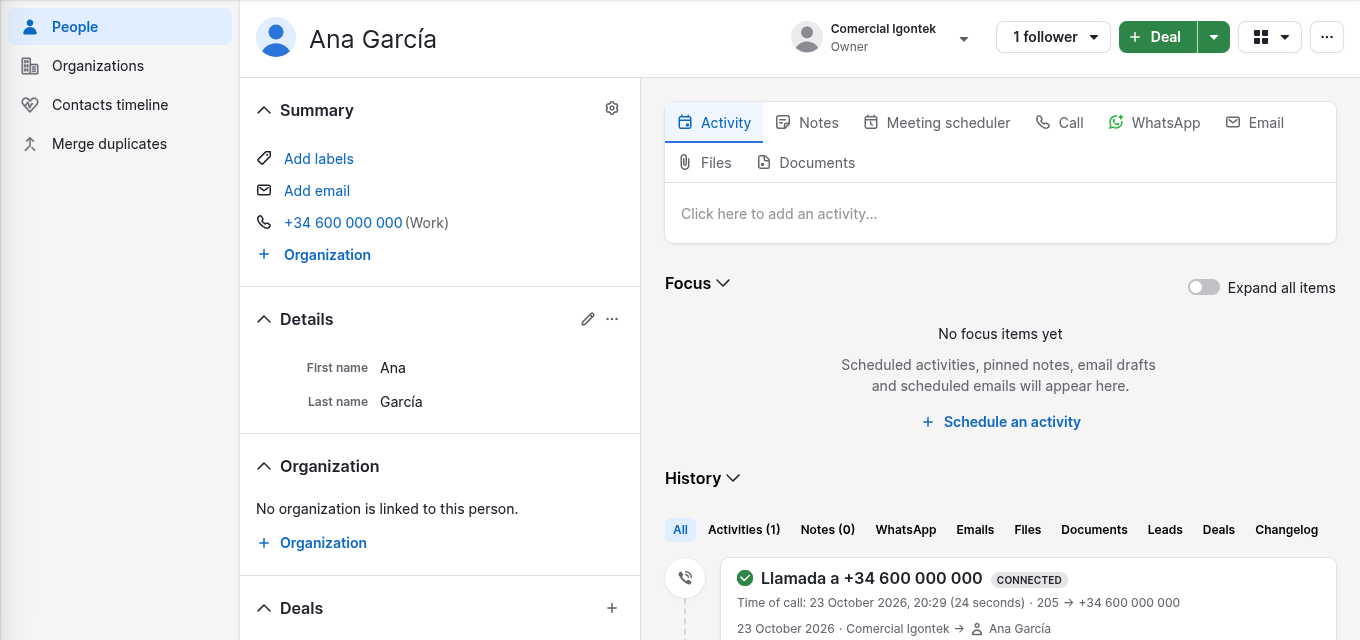This screenshot has width=1360, height=640.
Task: Open the Meeting scheduler tab
Action: click(937, 123)
